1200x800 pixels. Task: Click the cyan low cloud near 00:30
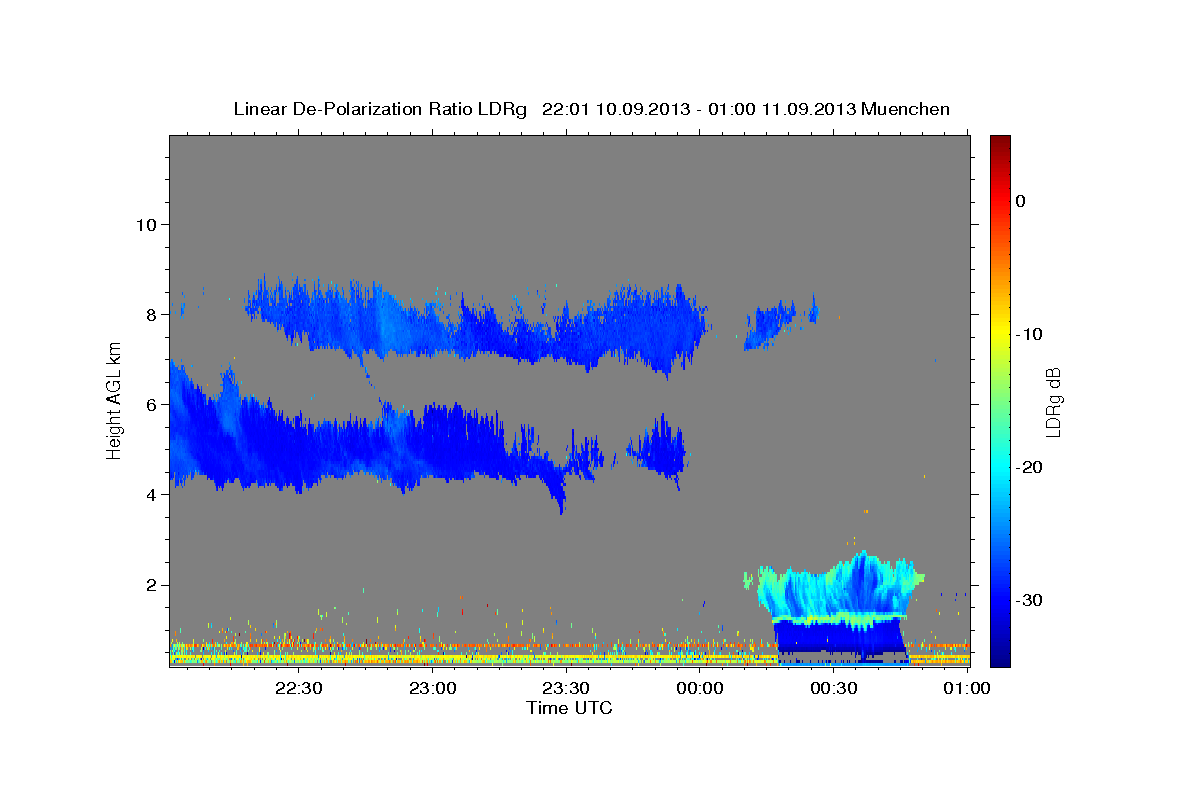coord(835,590)
